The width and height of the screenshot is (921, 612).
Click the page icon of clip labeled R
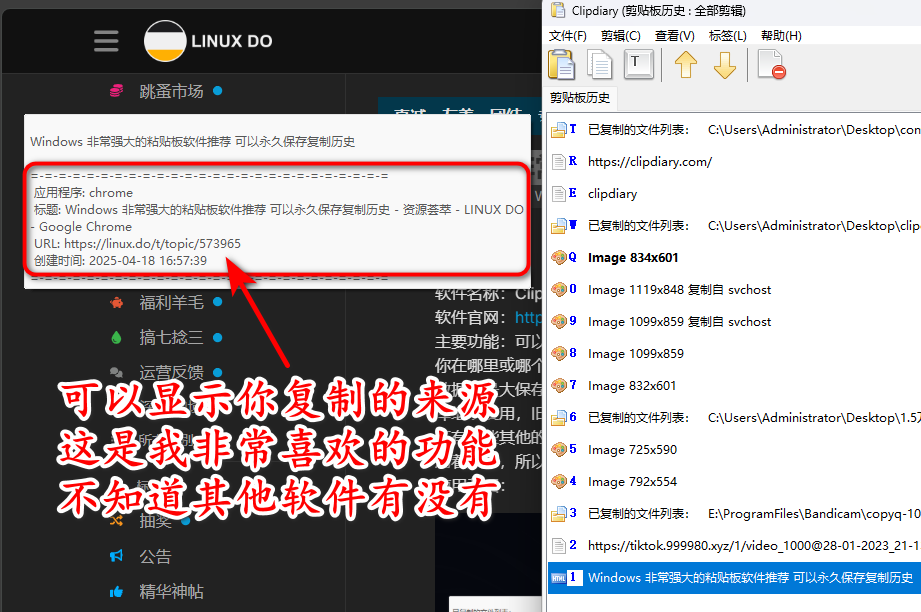pos(559,162)
